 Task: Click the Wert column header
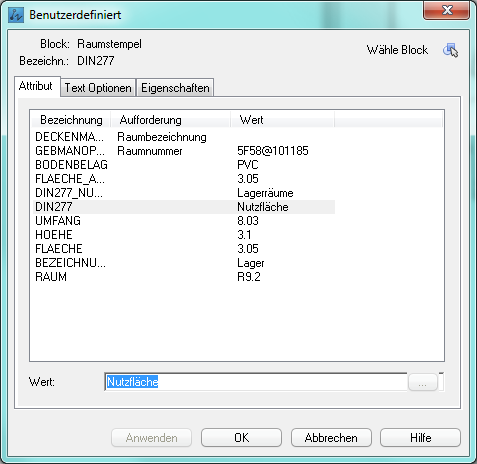click(282, 120)
